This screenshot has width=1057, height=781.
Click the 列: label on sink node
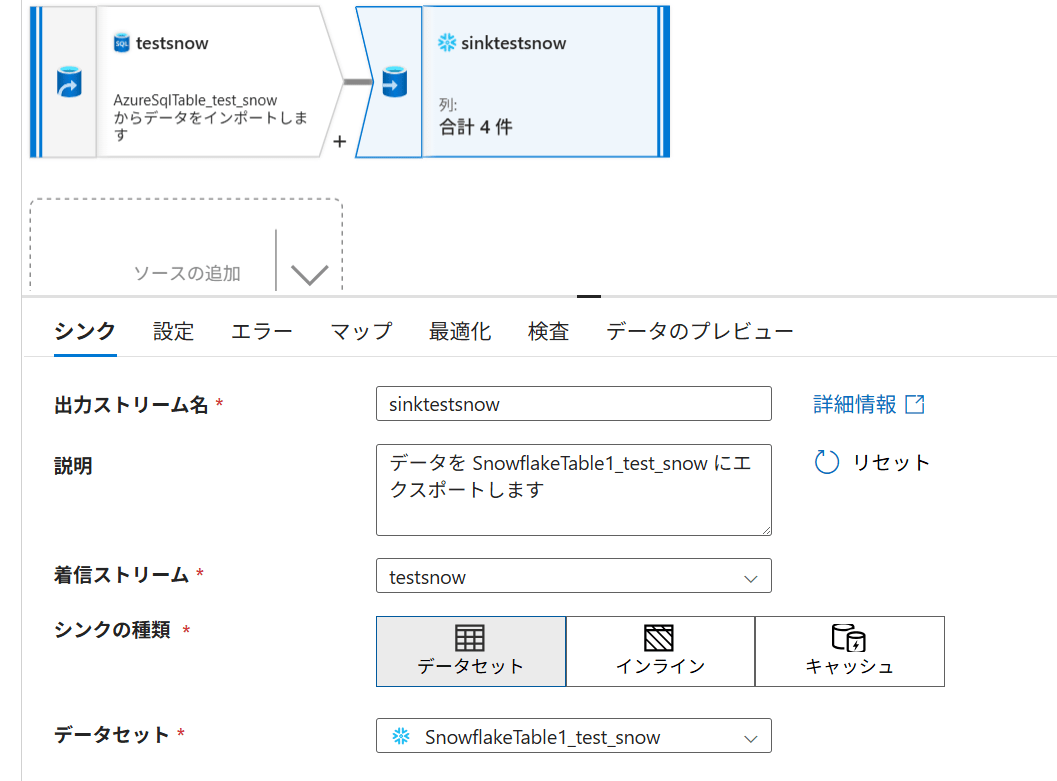point(448,105)
